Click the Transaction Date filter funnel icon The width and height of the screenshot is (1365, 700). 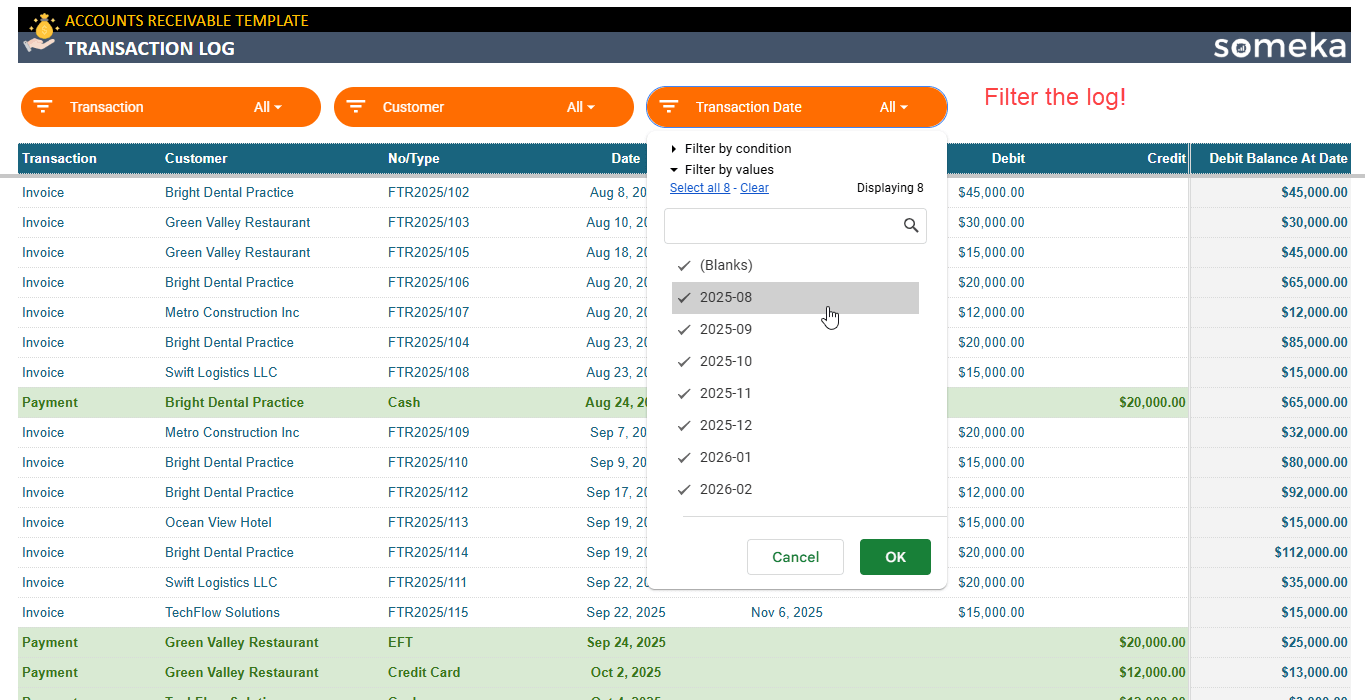[x=668, y=106]
